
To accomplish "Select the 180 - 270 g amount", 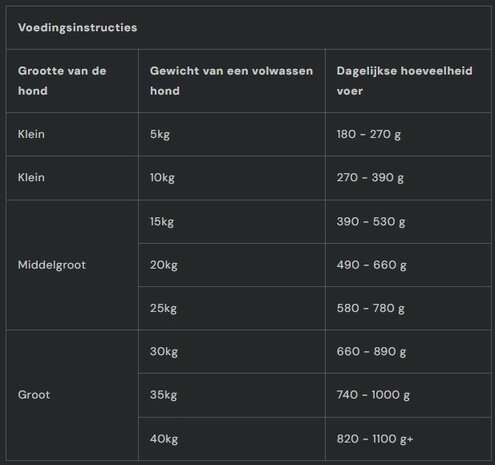I will (368, 134).
